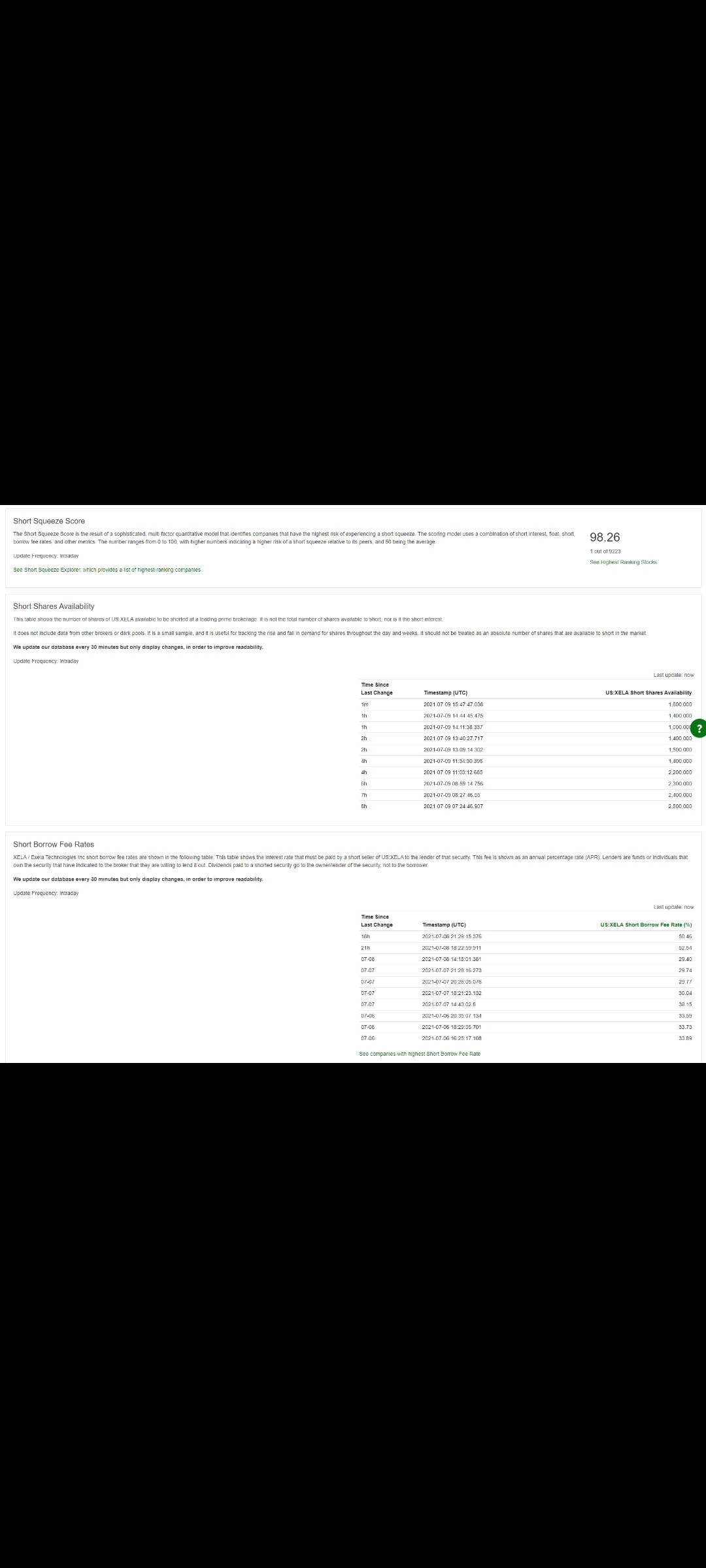
Task: Click the '2,400,000' shares availability value
Action: pos(680,795)
